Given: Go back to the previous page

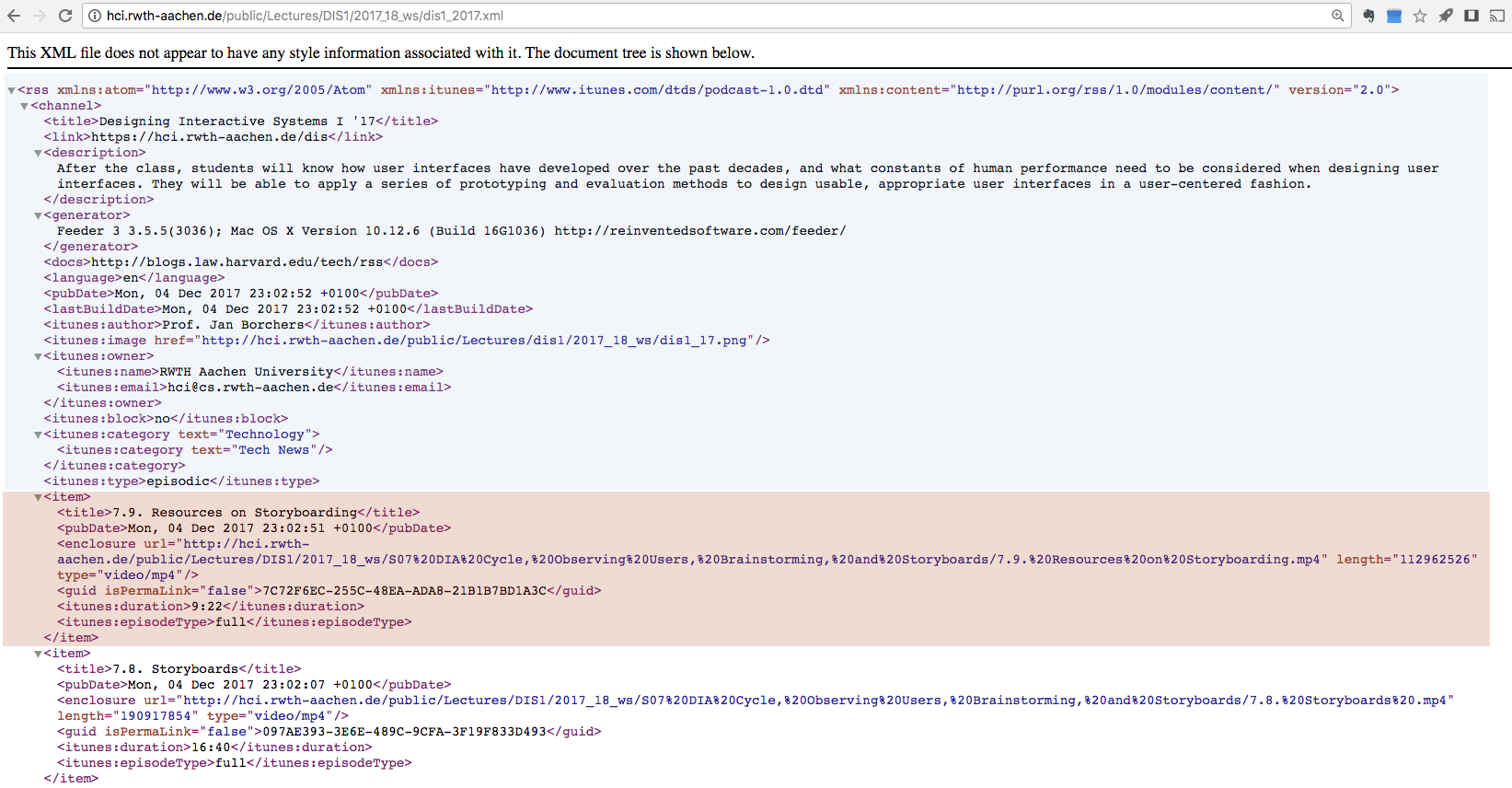Looking at the screenshot, I should coord(14,16).
